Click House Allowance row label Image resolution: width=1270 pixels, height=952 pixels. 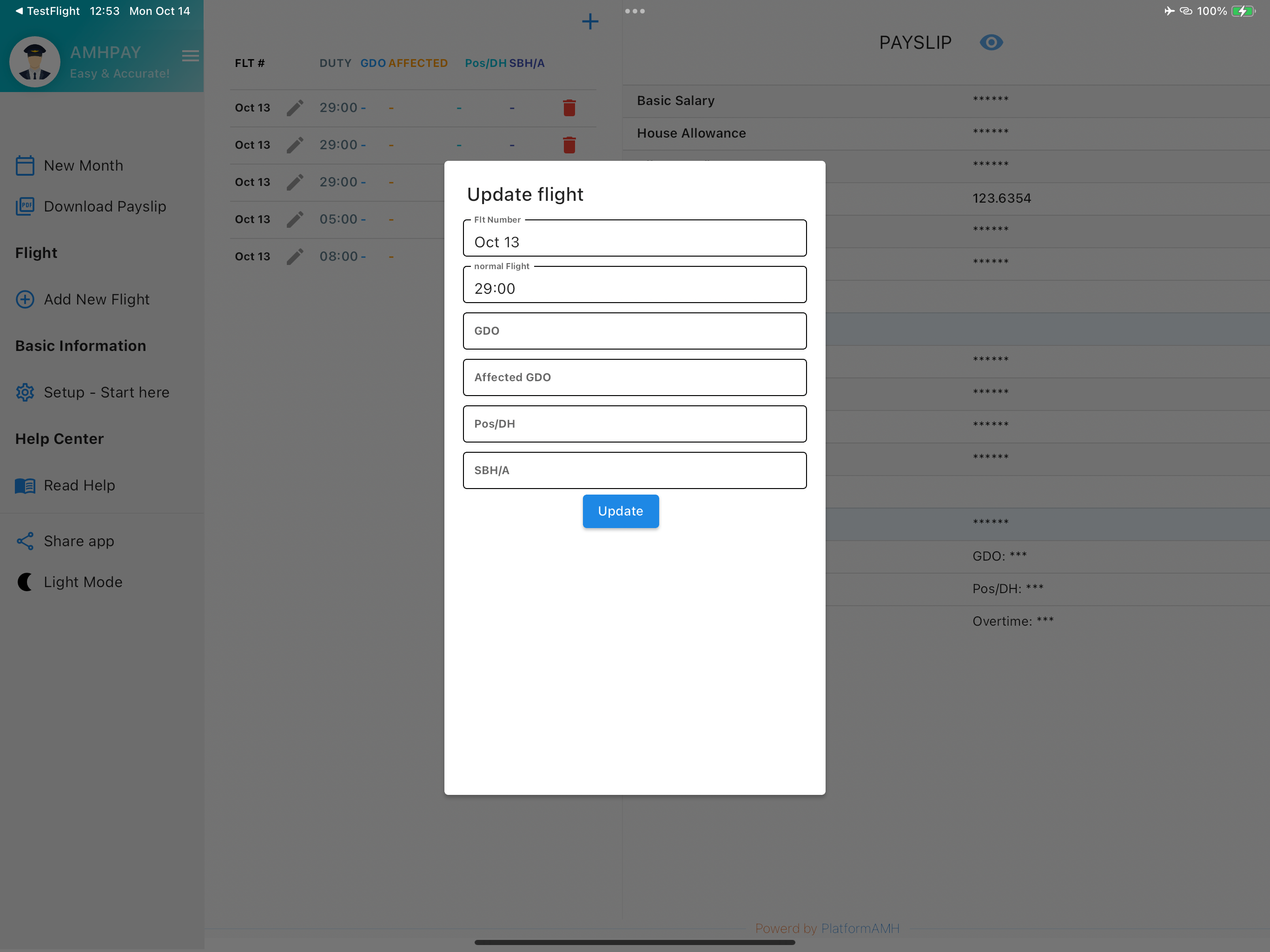pyautogui.click(x=691, y=133)
